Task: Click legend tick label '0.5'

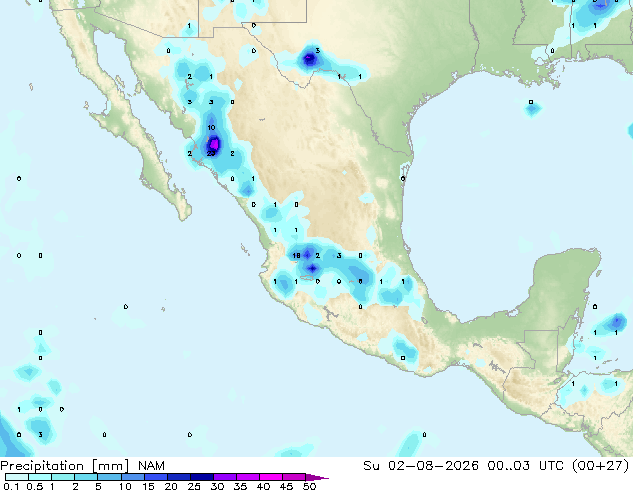Action: click(x=35, y=486)
